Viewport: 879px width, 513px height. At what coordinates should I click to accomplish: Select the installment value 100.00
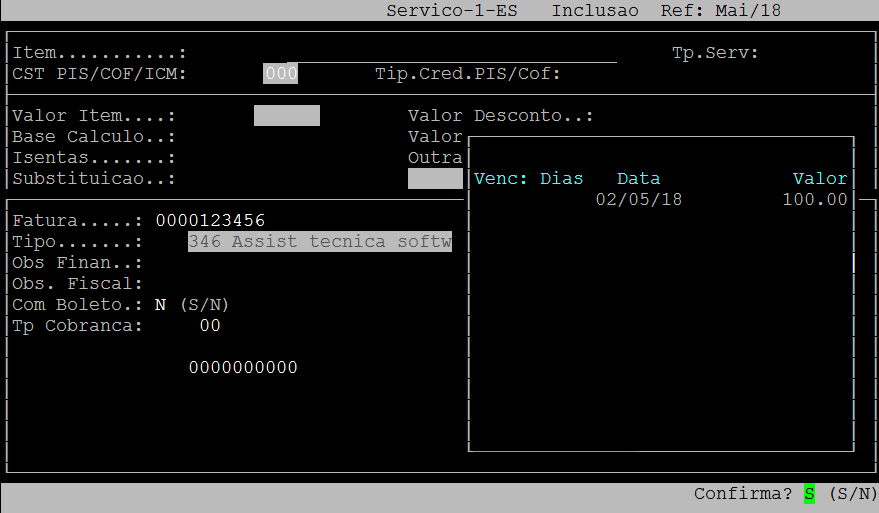[814, 200]
